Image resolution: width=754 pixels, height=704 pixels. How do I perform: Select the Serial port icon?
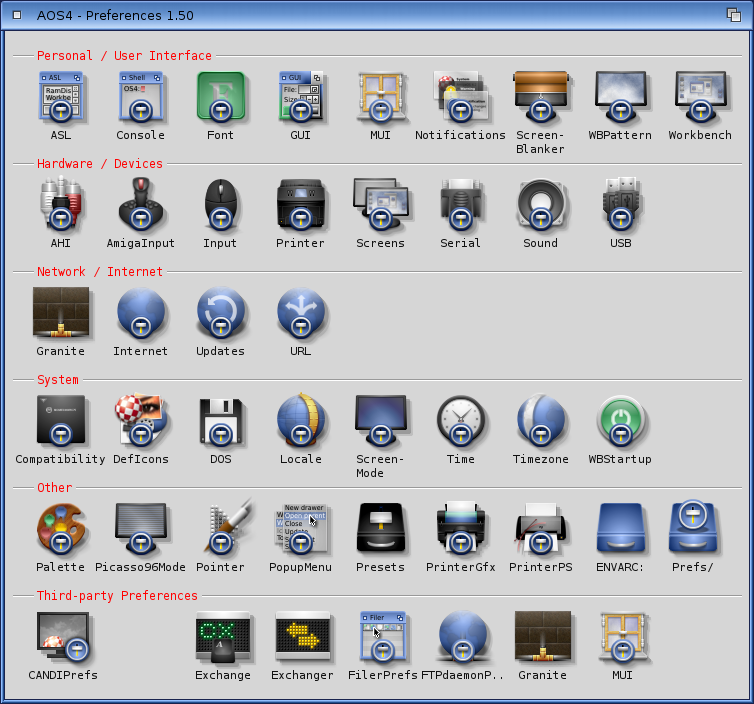pos(461,204)
